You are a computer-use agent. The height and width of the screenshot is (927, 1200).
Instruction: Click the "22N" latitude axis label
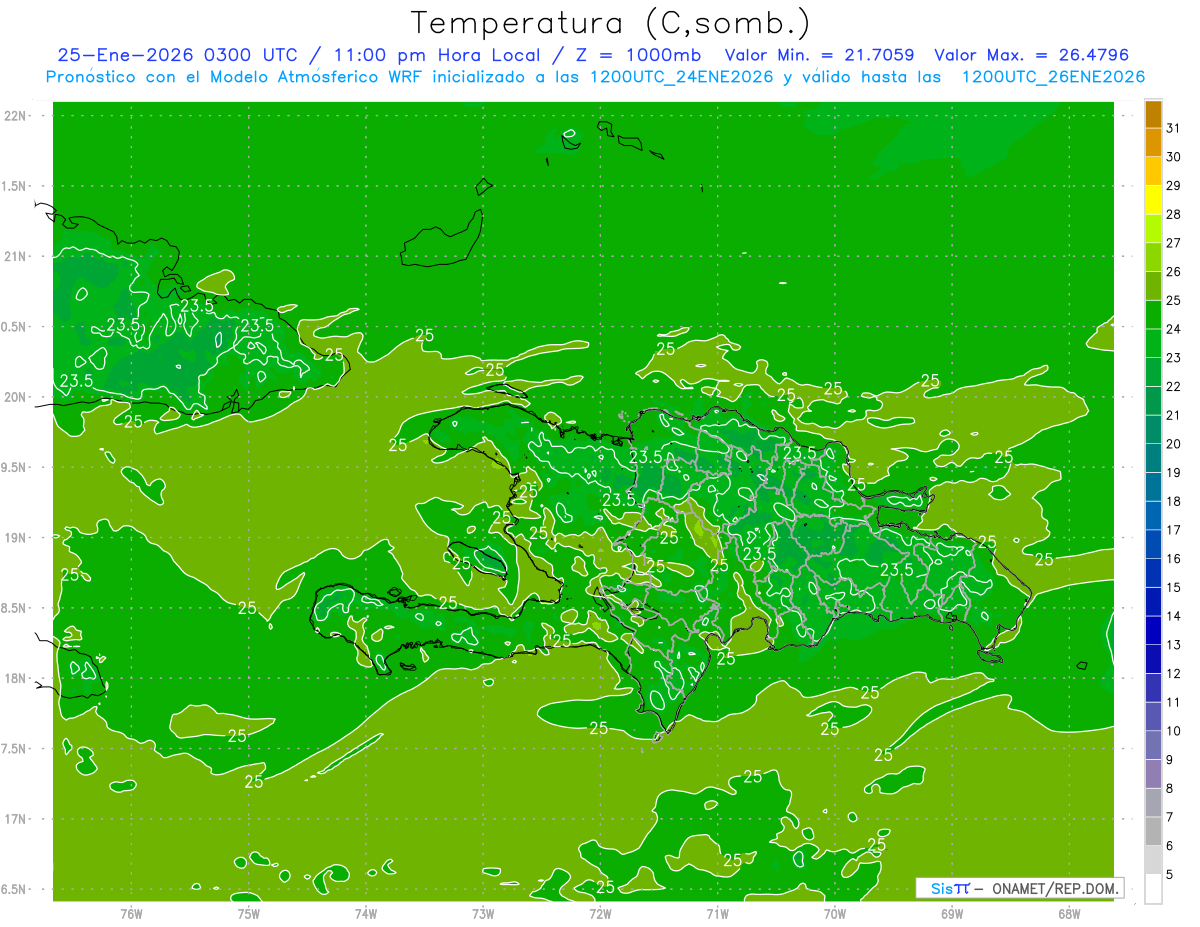(16, 116)
